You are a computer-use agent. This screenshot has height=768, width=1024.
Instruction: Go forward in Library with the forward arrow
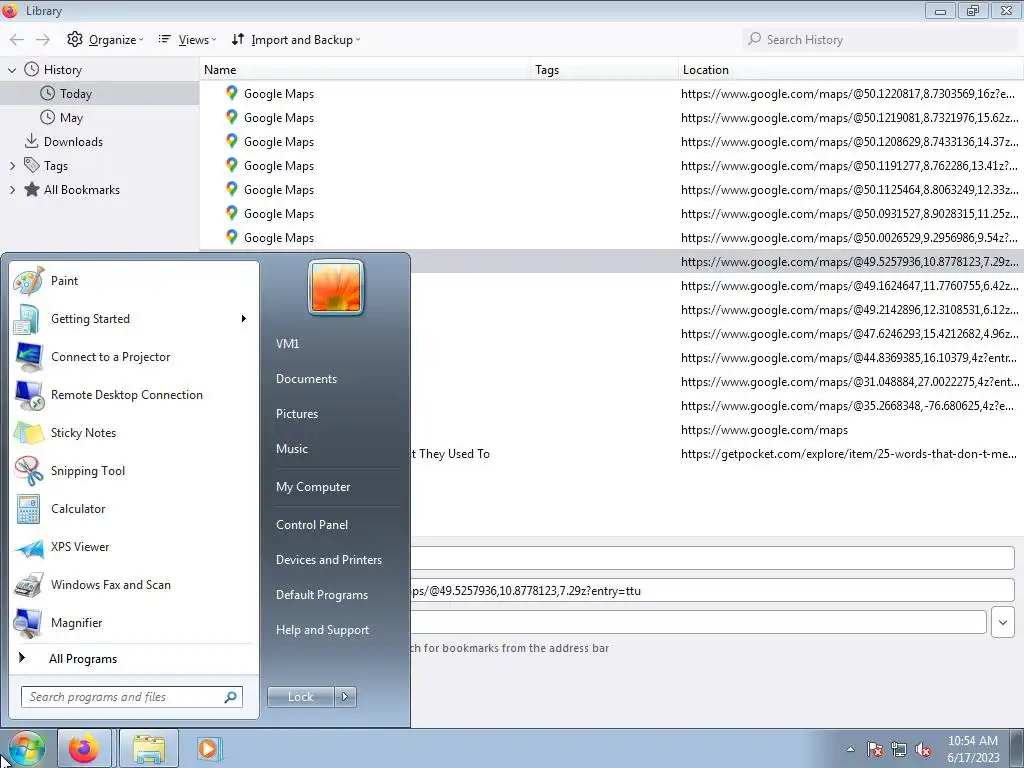tap(43, 40)
